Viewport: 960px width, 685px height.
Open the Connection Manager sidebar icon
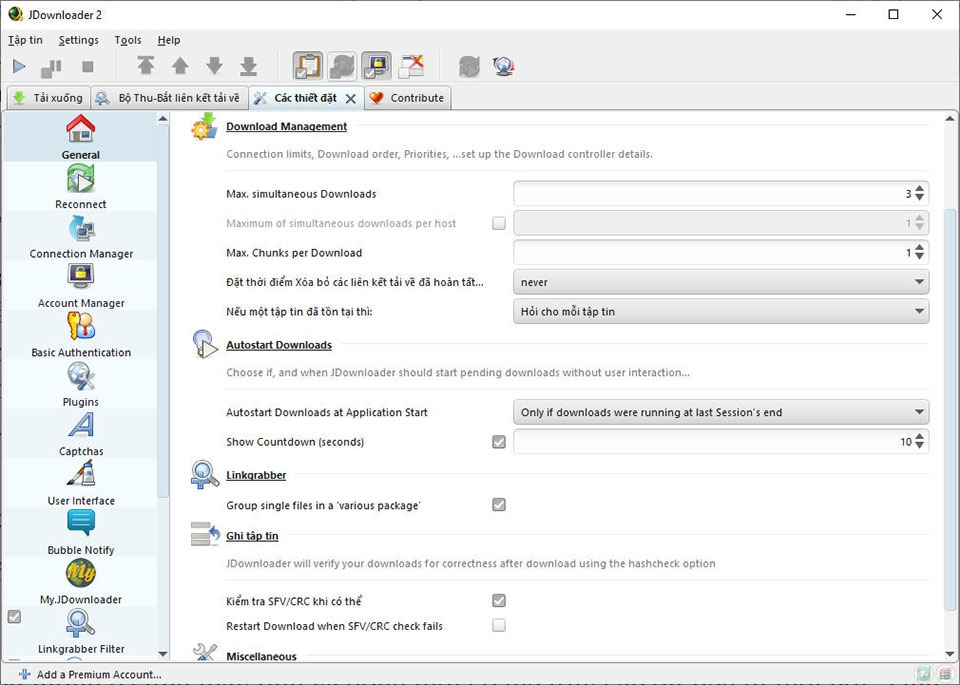pyautogui.click(x=80, y=231)
